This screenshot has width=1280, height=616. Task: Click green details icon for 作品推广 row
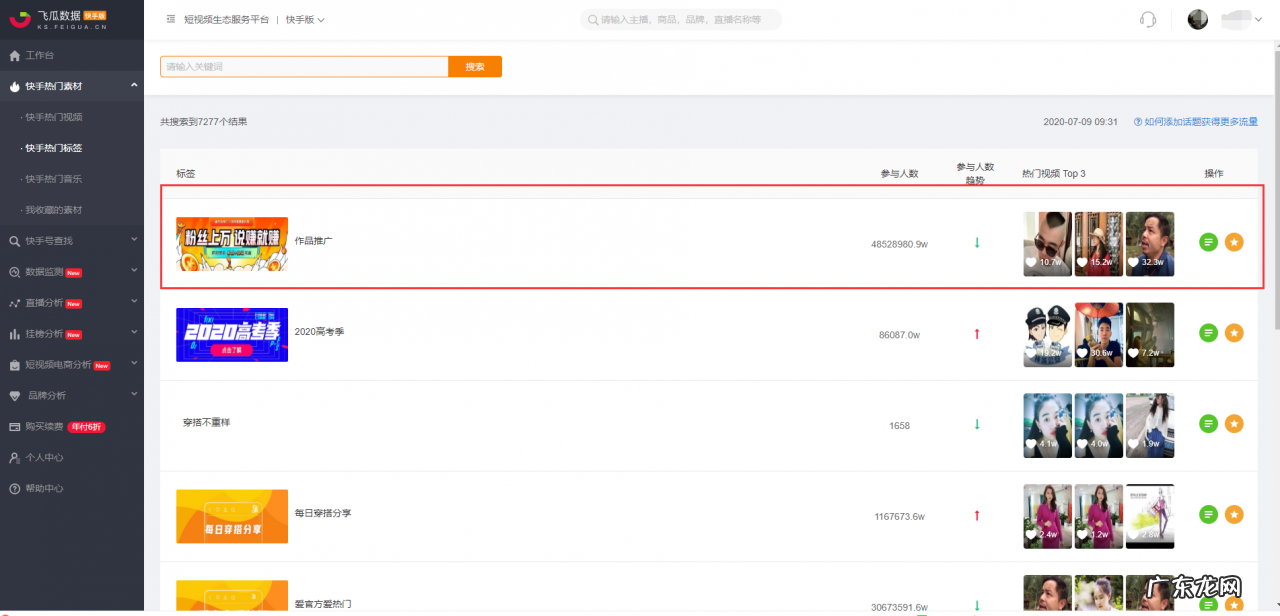pyautogui.click(x=1209, y=242)
